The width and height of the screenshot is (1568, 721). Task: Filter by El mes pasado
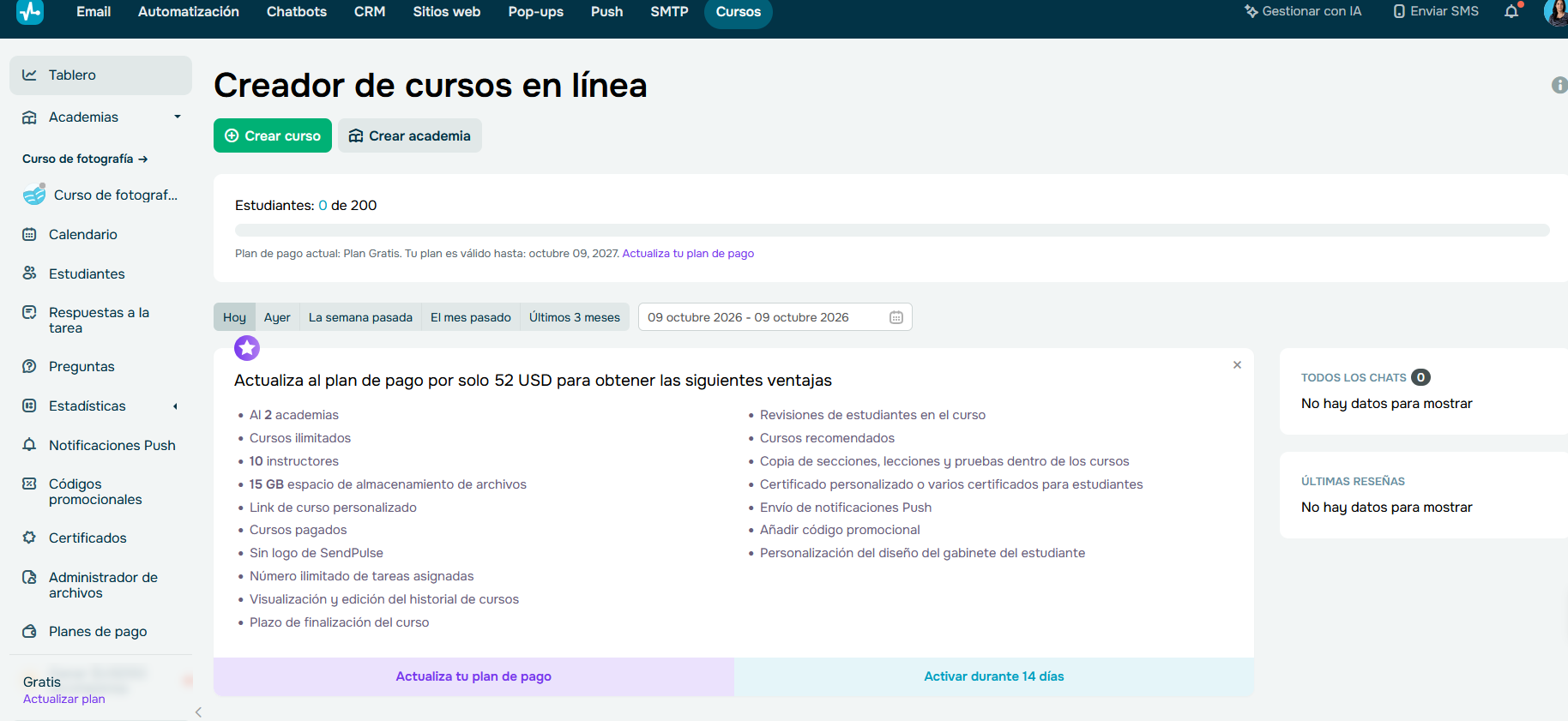coord(471,317)
